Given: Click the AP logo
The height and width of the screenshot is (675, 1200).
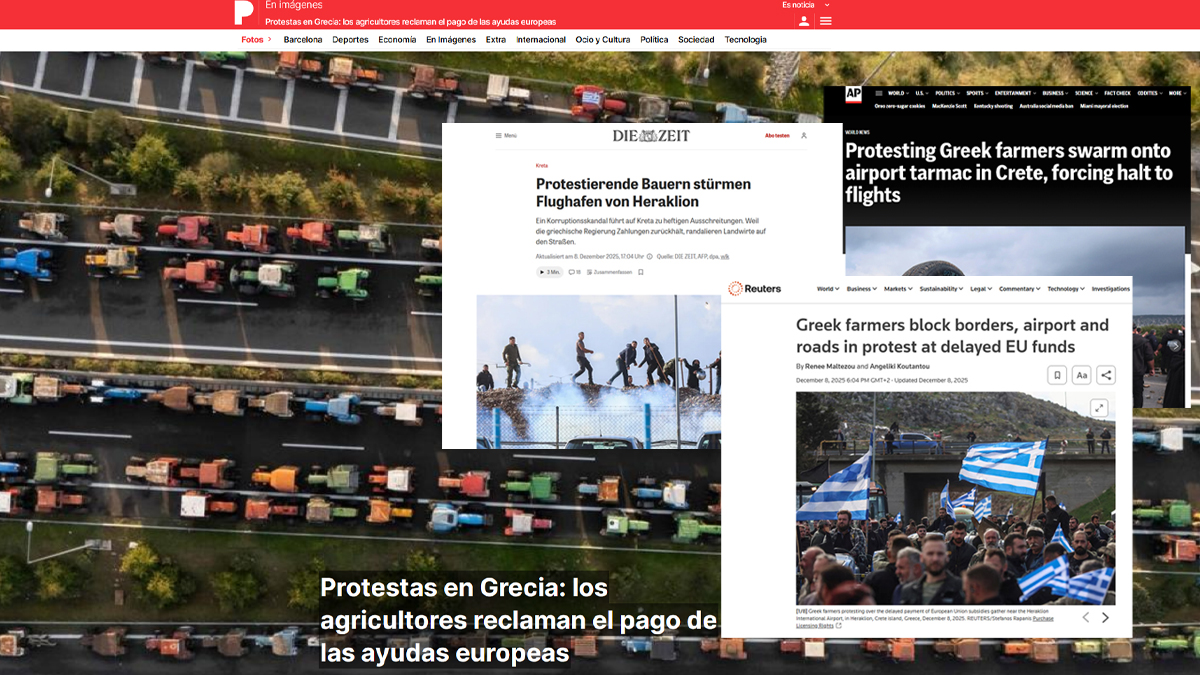Looking at the screenshot, I should coord(853,94).
